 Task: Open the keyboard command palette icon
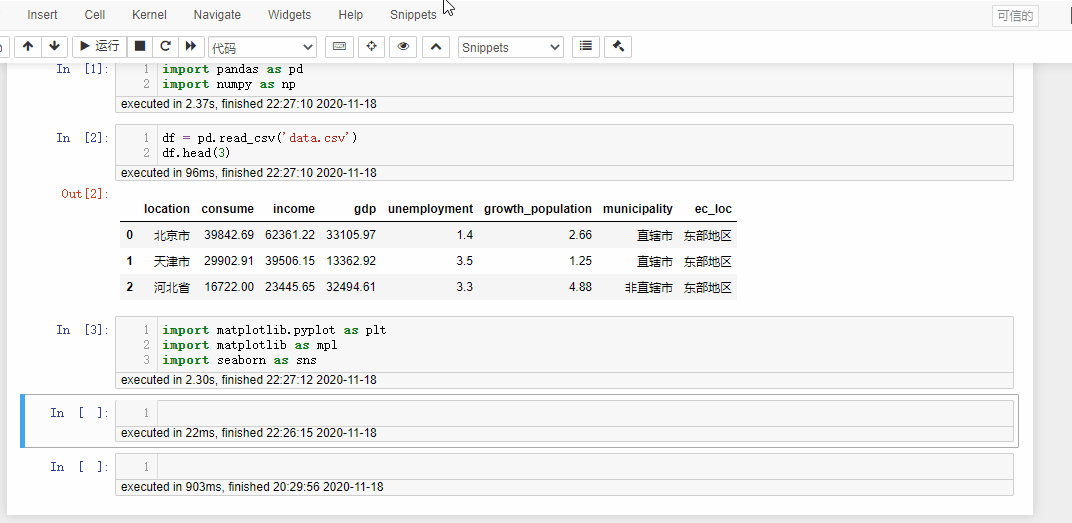tap(339, 47)
